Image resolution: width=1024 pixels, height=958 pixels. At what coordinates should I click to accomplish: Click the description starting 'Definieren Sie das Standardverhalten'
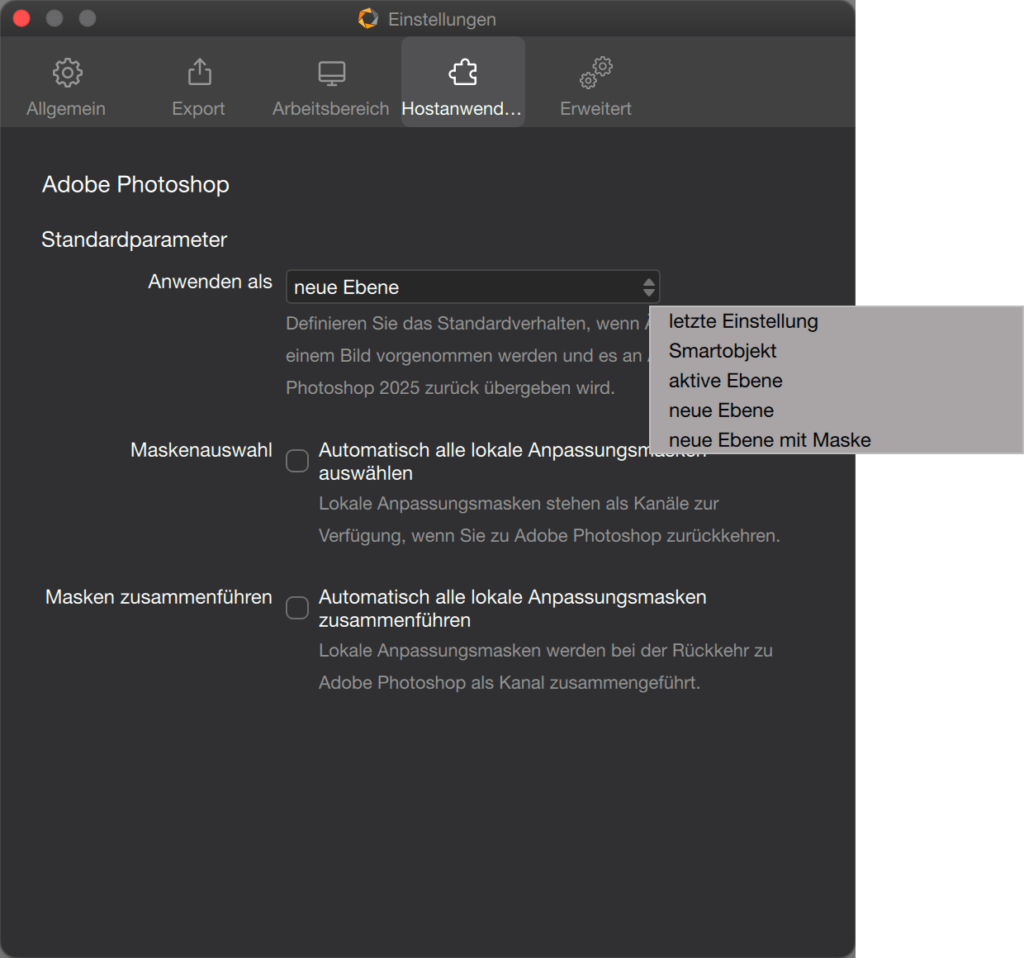466,356
